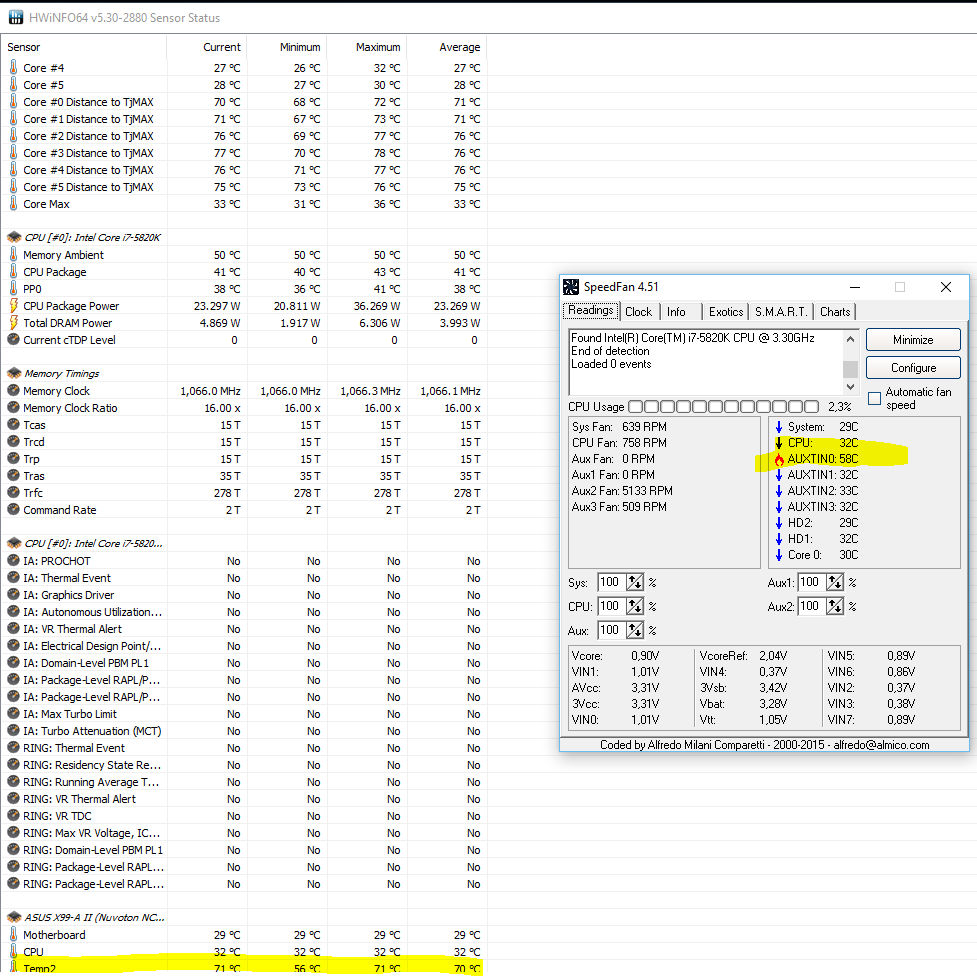Screen dimensions: 977x976
Task: Click the icon beside IA: PROCHOT
Action: pos(13,560)
